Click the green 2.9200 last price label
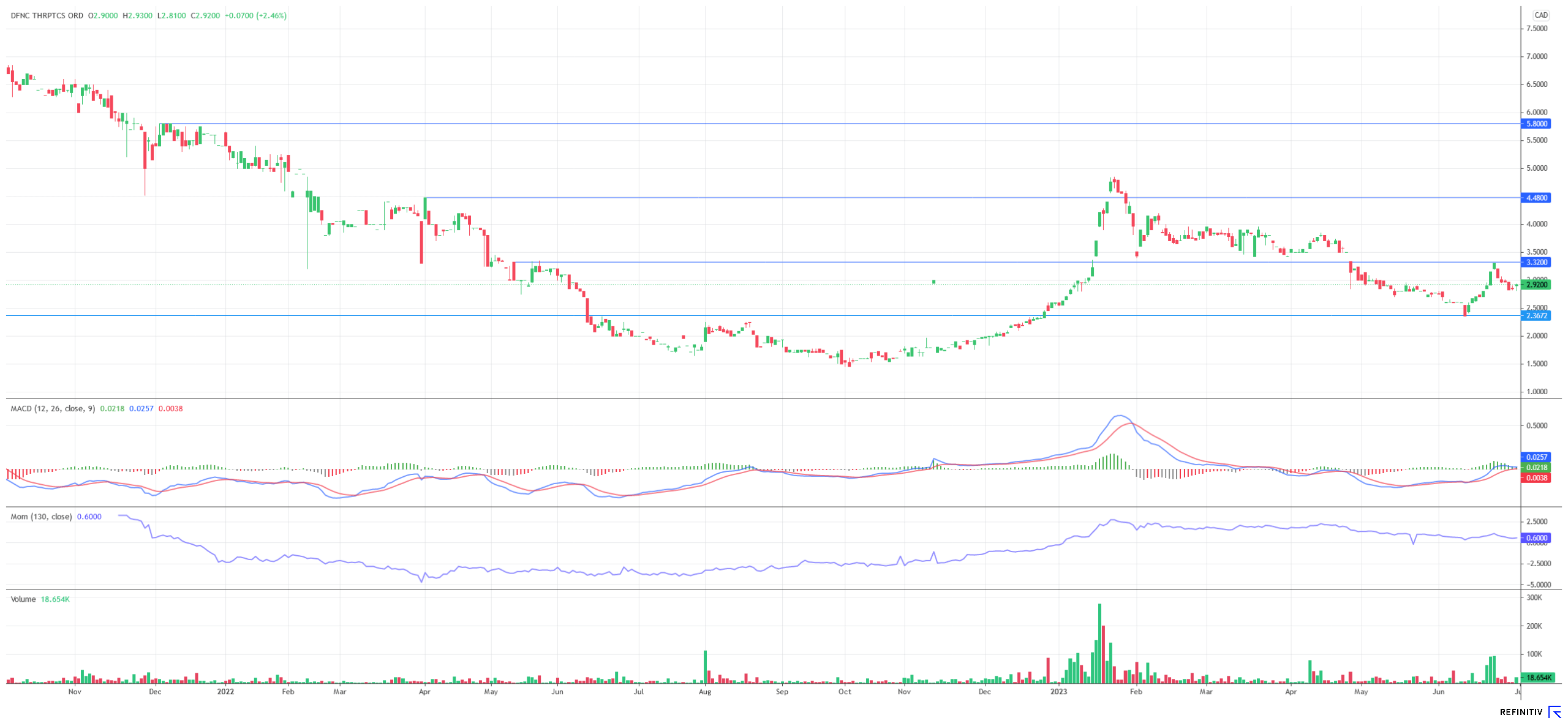The width and height of the screenshot is (1568, 718). pyautogui.click(x=1536, y=285)
